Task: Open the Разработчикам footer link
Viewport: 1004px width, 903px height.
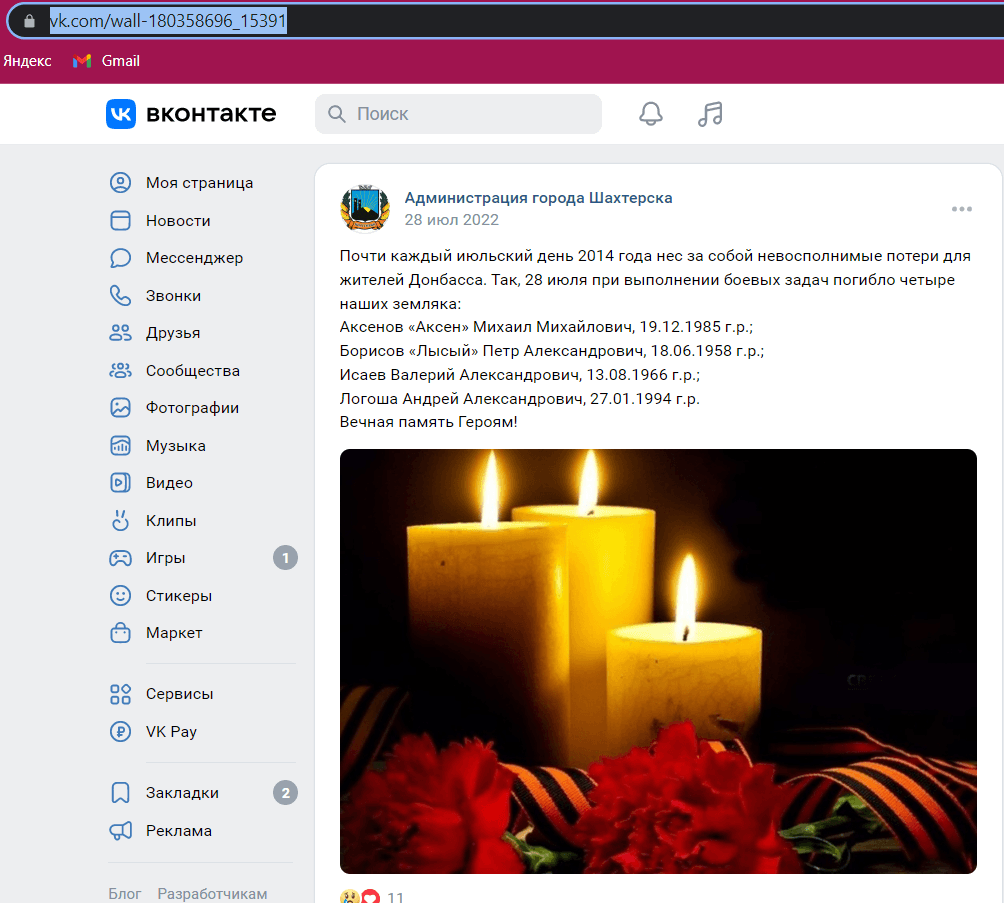Action: point(213,894)
